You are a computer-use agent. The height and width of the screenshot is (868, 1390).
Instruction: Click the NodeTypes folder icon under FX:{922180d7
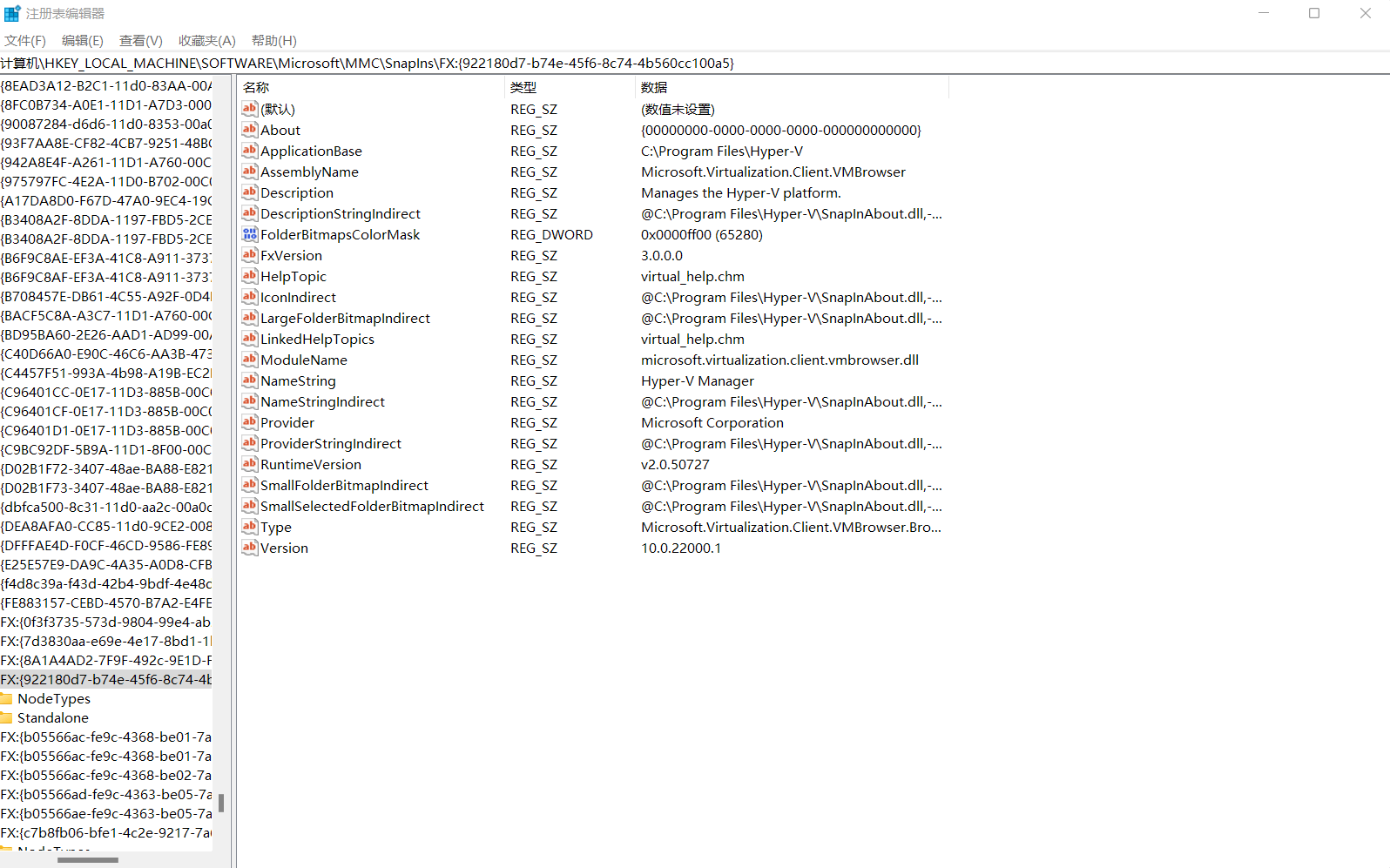[x=6, y=699]
